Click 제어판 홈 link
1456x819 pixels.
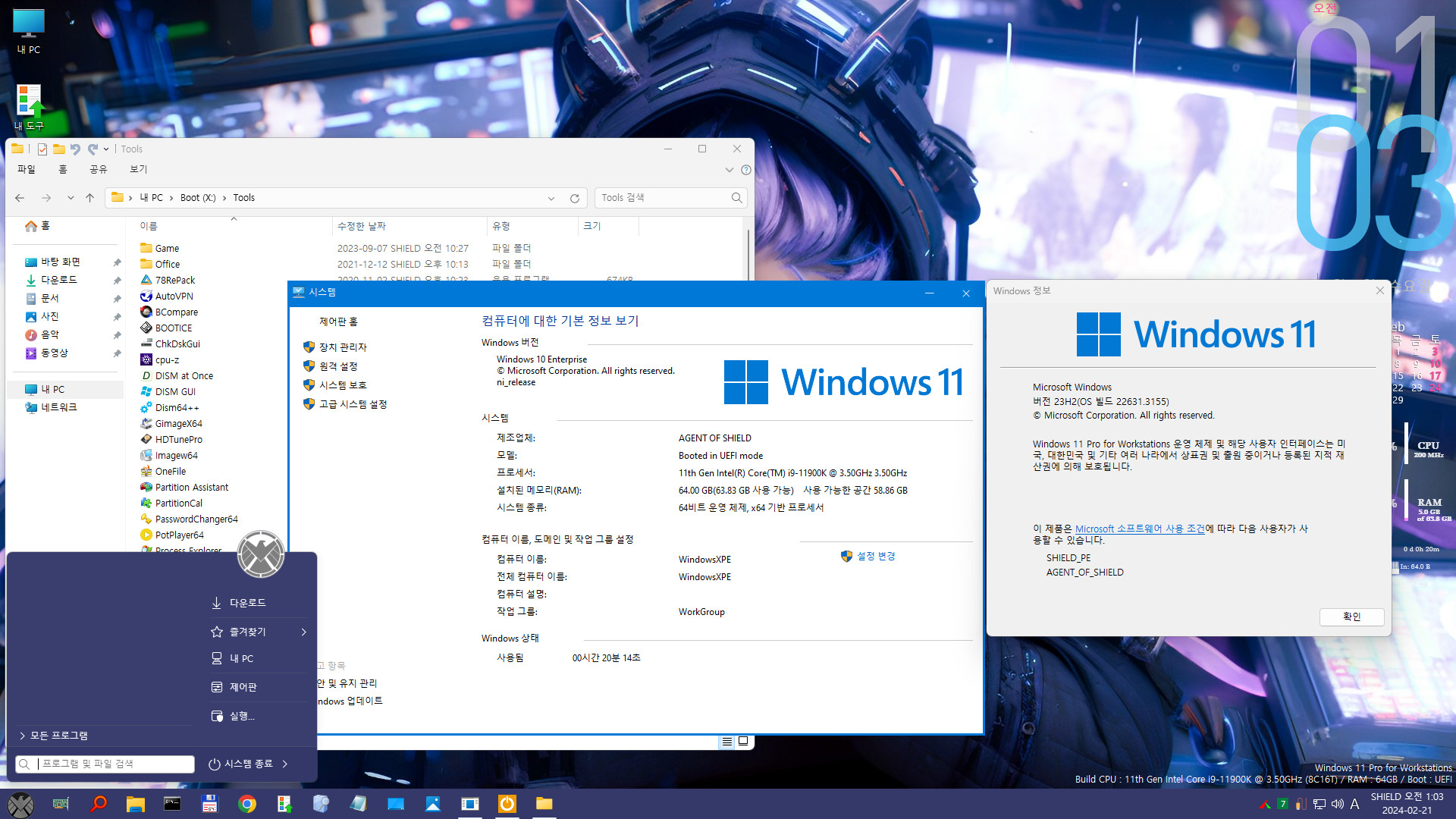click(338, 322)
